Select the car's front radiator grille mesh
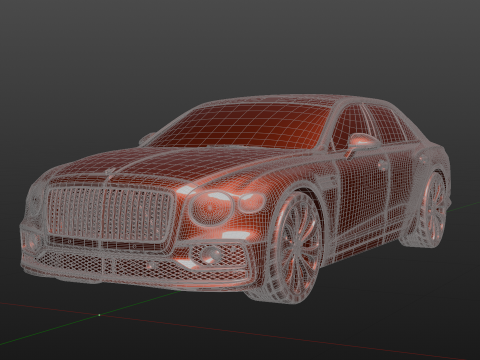The height and width of the screenshot is (360, 480). (x=111, y=215)
